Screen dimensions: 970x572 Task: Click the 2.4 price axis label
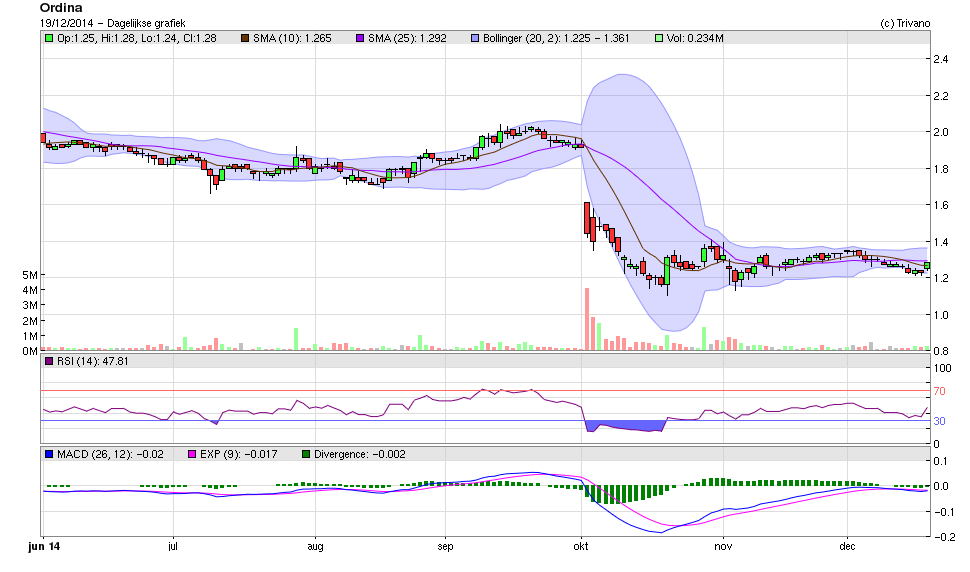click(941, 59)
